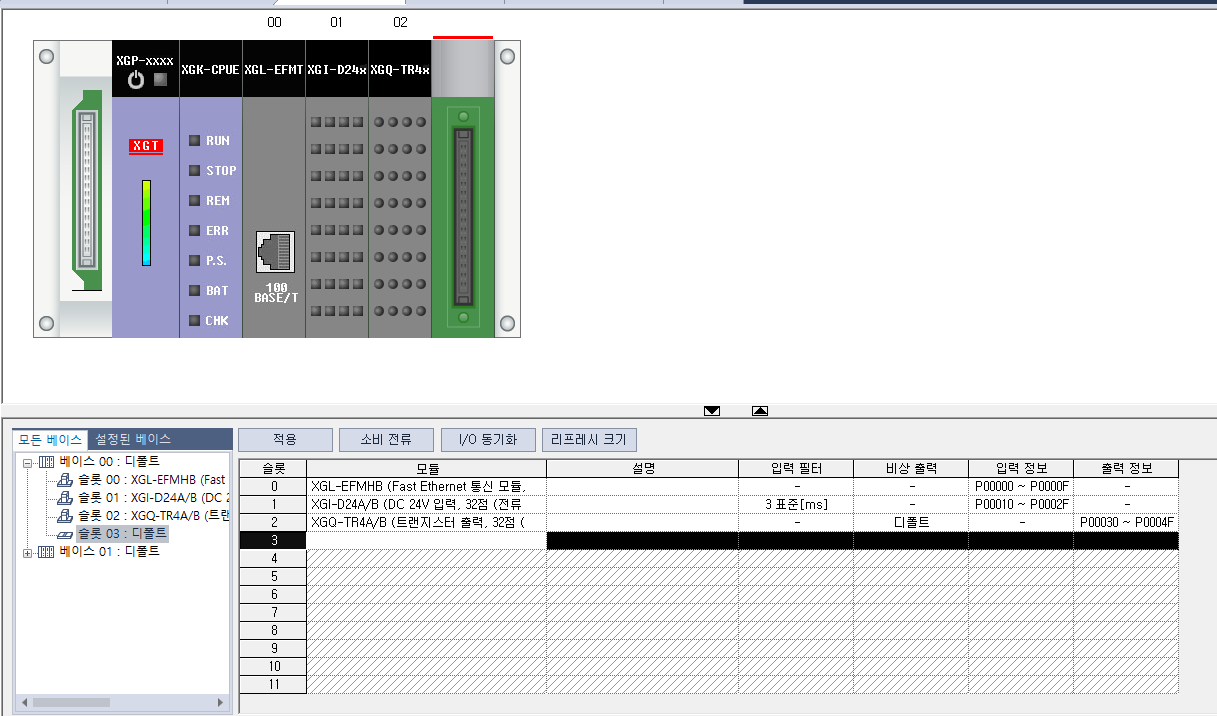Select 베이스 00 : 디폴트 in tree

point(109,462)
